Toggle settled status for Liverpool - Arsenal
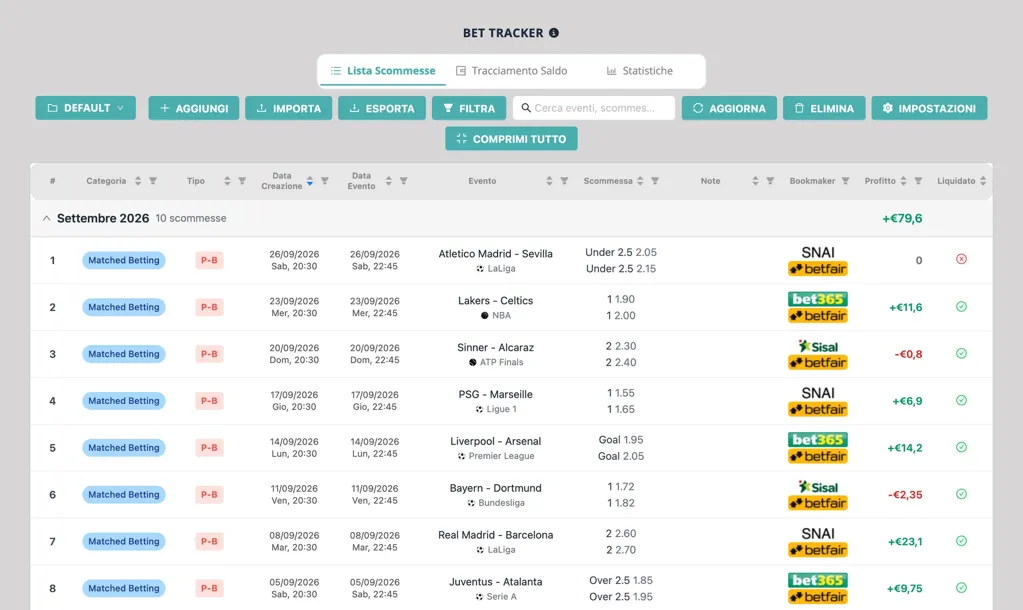 (x=962, y=447)
